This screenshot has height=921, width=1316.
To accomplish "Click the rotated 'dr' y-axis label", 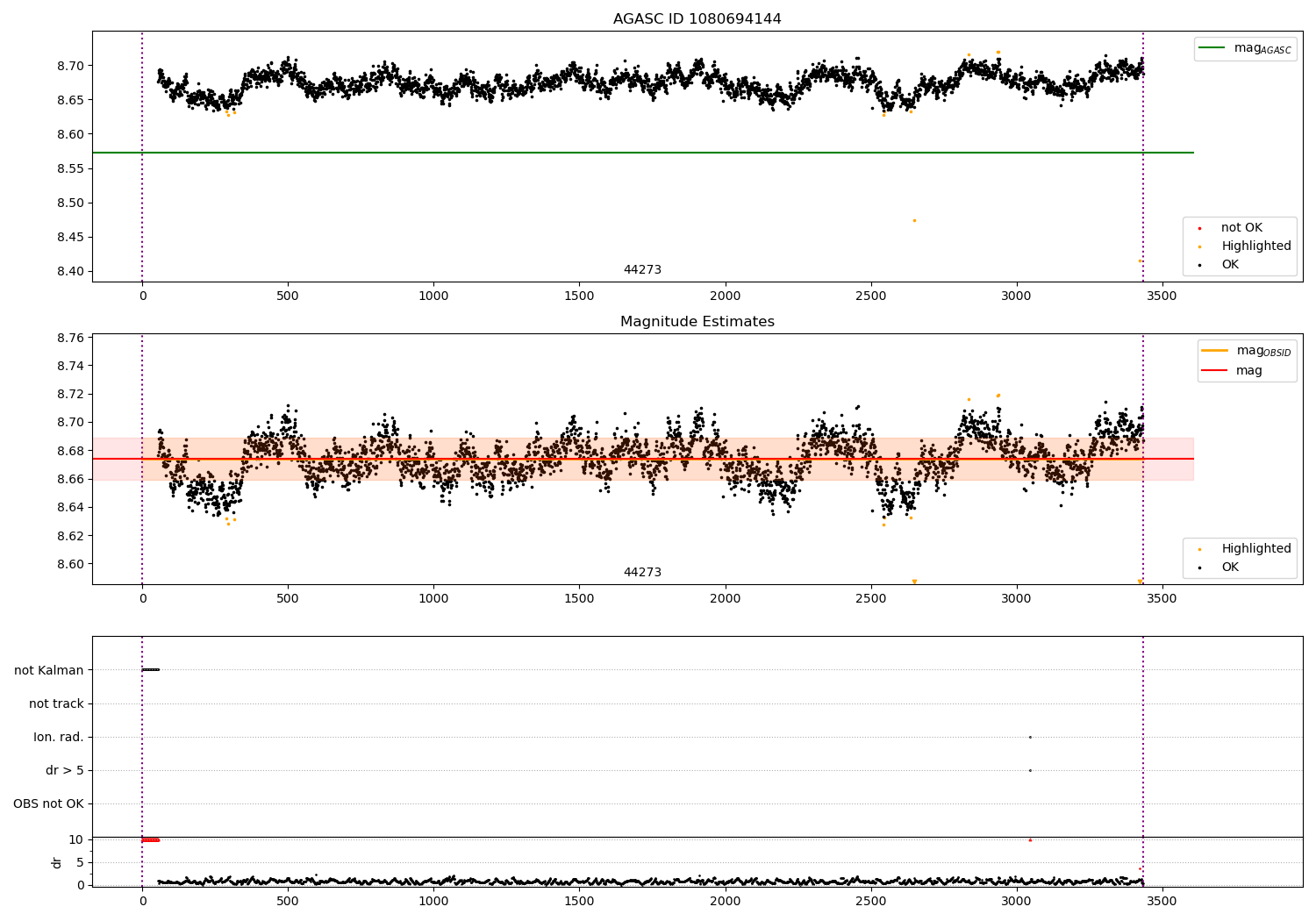I will (56, 863).
